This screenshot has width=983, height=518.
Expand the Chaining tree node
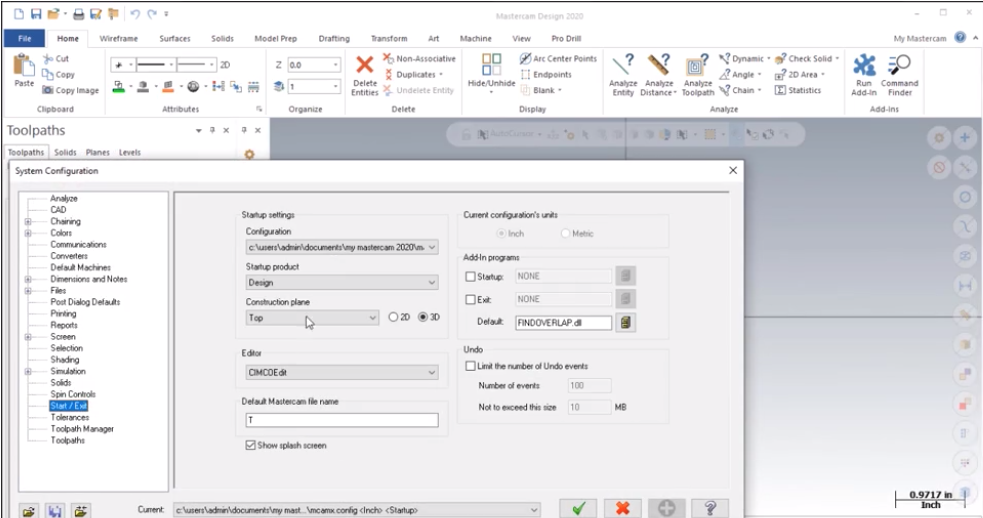tap(28, 221)
